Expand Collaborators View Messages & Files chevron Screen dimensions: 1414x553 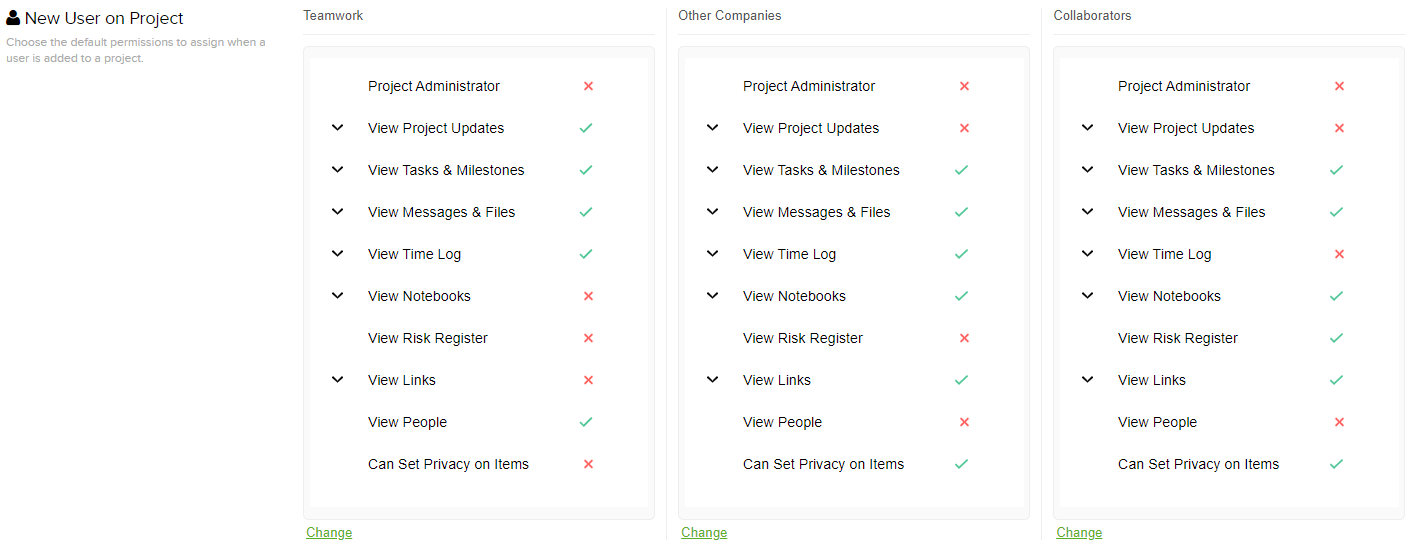pos(1088,212)
